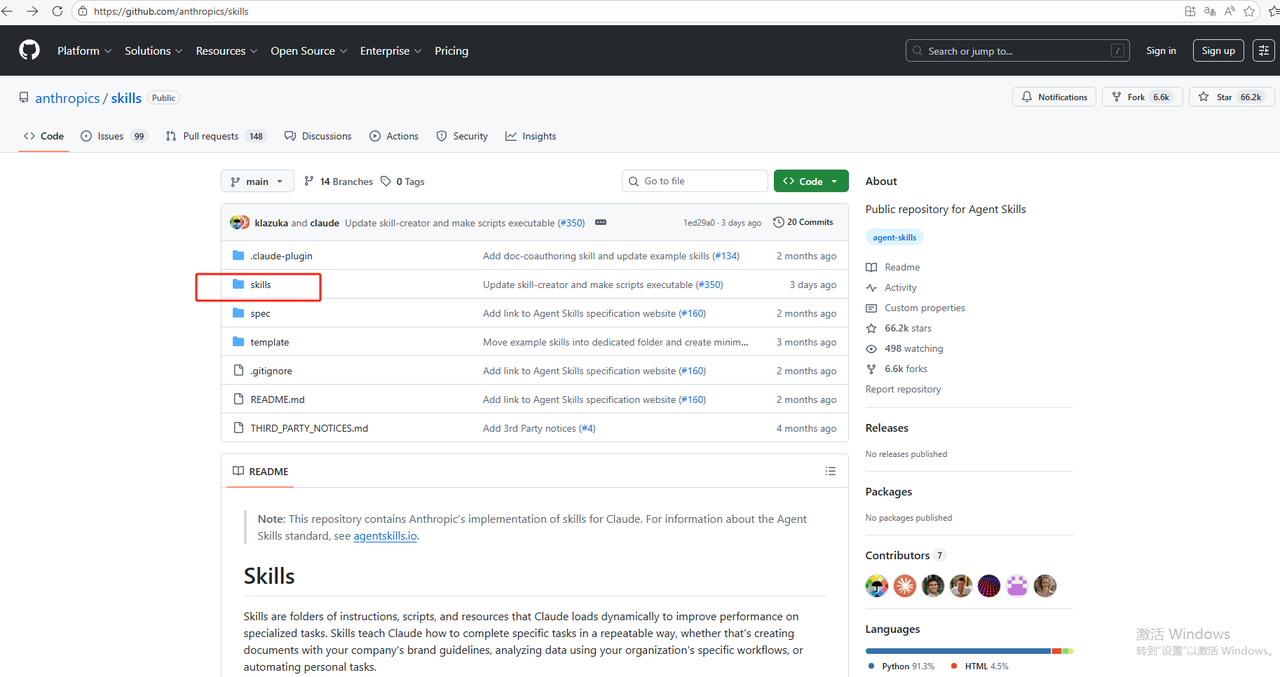The height and width of the screenshot is (677, 1280).
Task: Reload the page with the refresh icon
Action: pyautogui.click(x=56, y=11)
